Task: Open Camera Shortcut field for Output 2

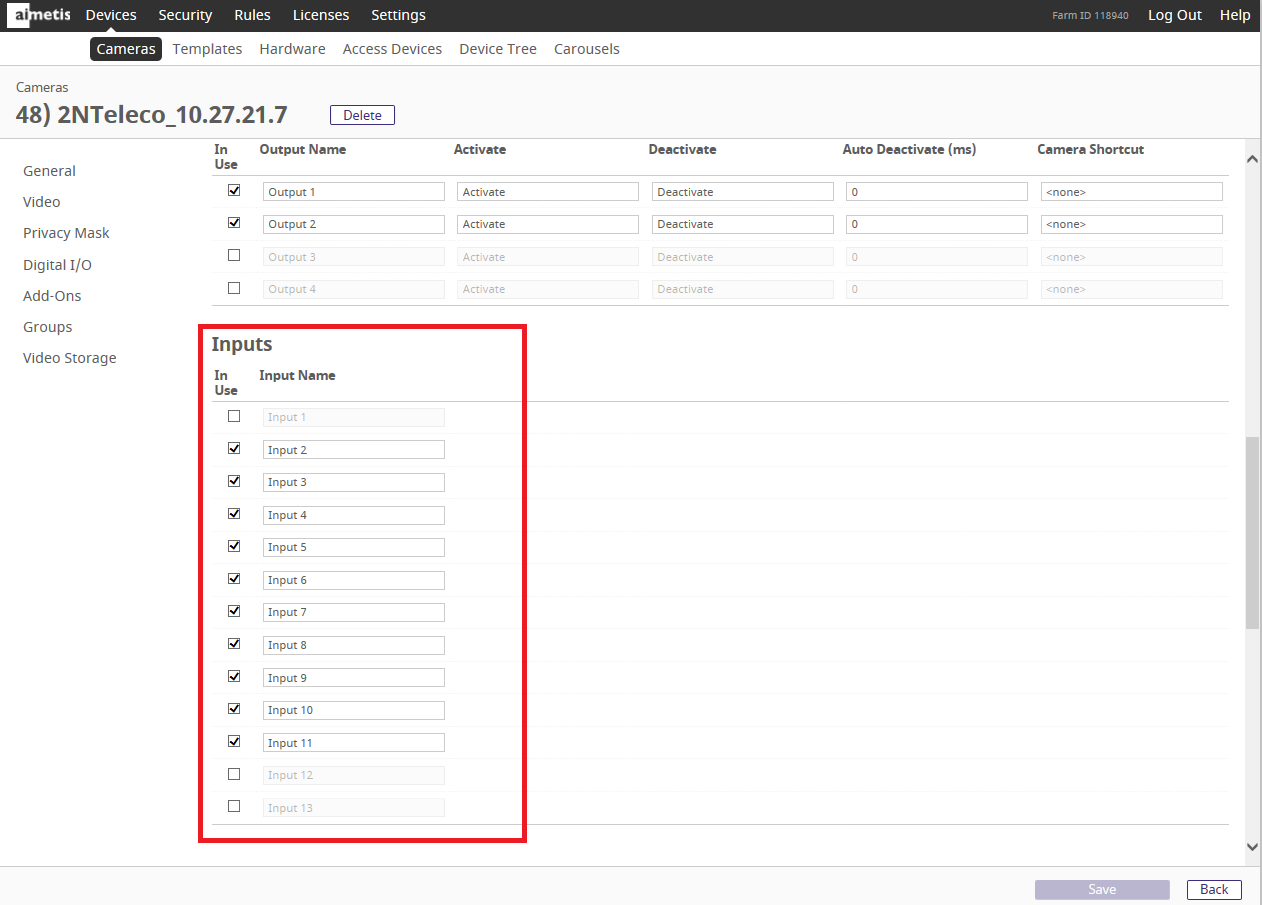Action: coord(1131,224)
